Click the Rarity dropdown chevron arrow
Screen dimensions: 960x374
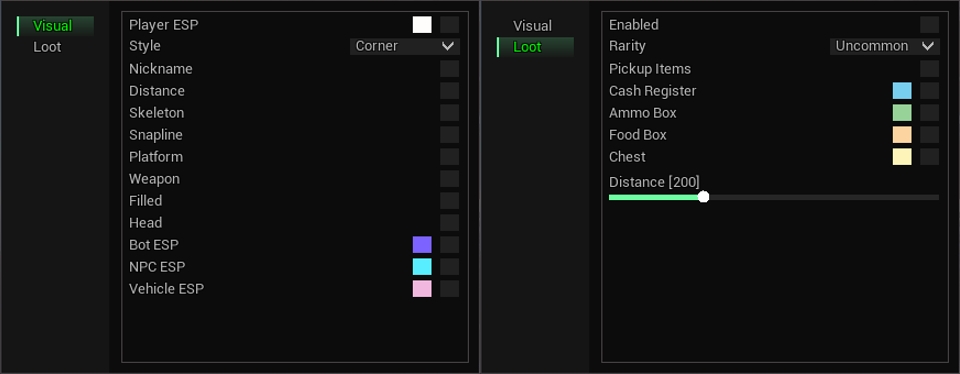pos(928,46)
